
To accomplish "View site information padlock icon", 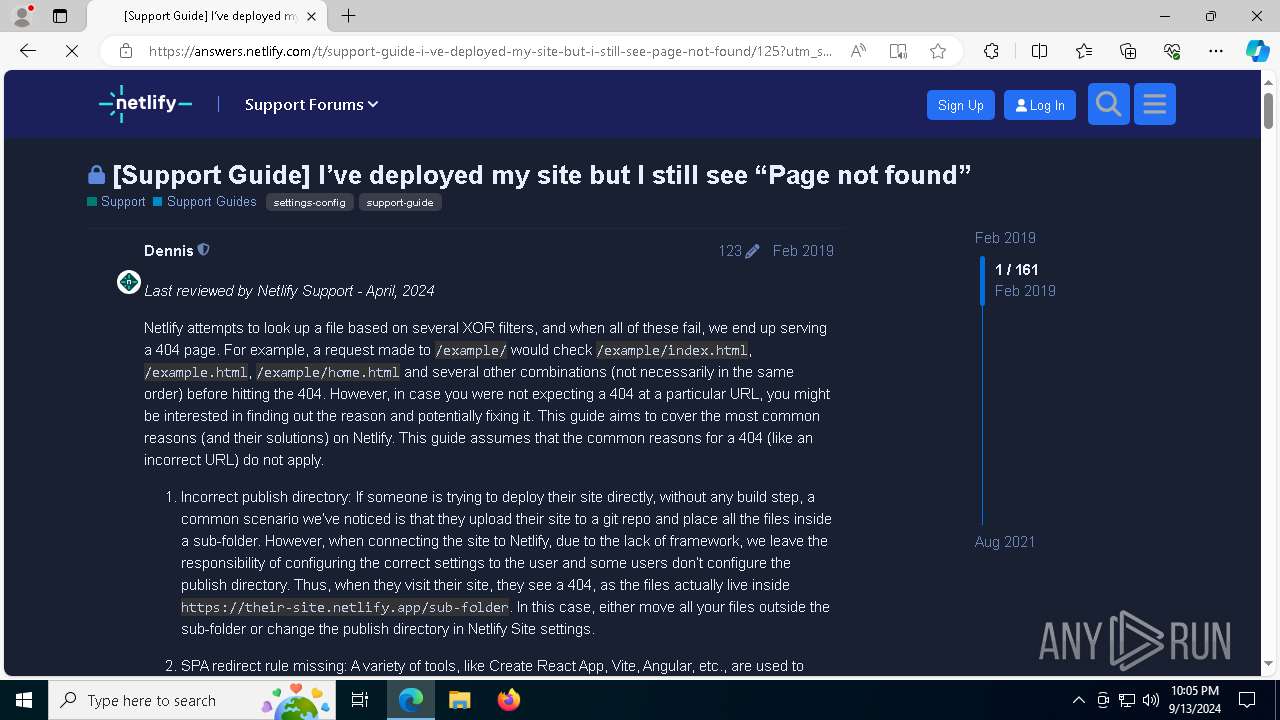I will [x=126, y=51].
